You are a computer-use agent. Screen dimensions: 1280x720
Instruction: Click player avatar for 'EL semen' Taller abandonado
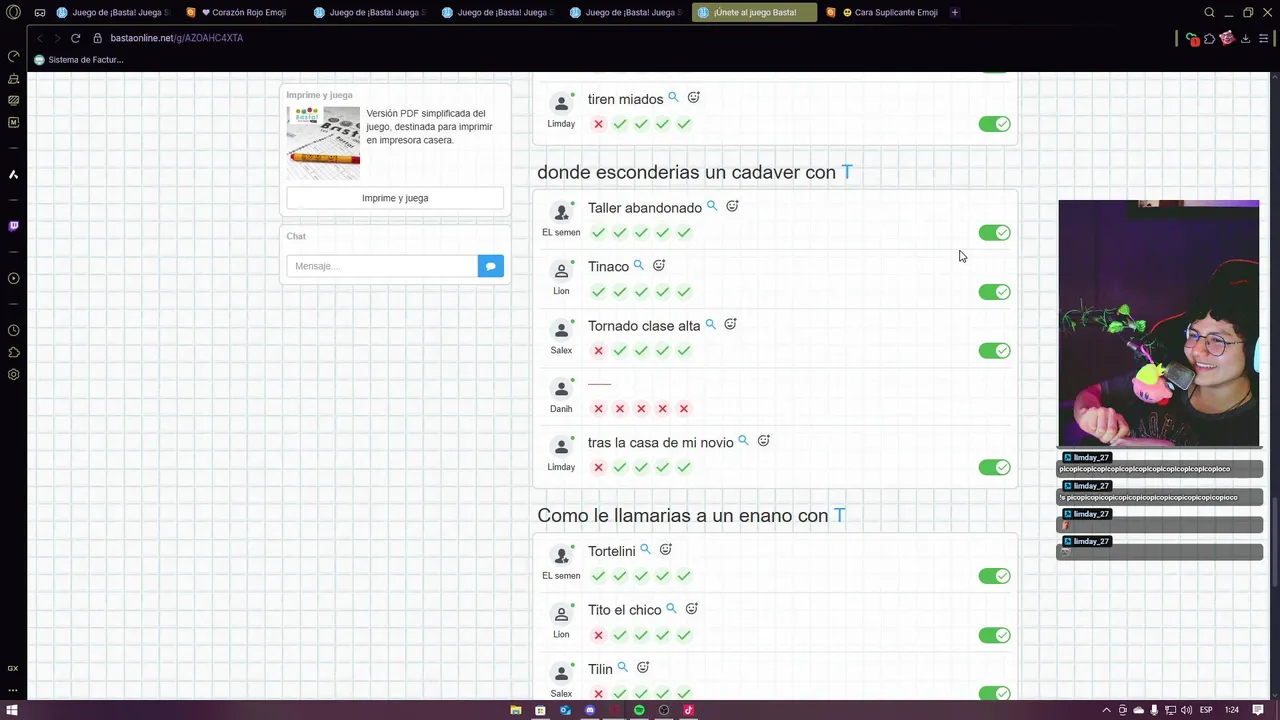point(561,211)
